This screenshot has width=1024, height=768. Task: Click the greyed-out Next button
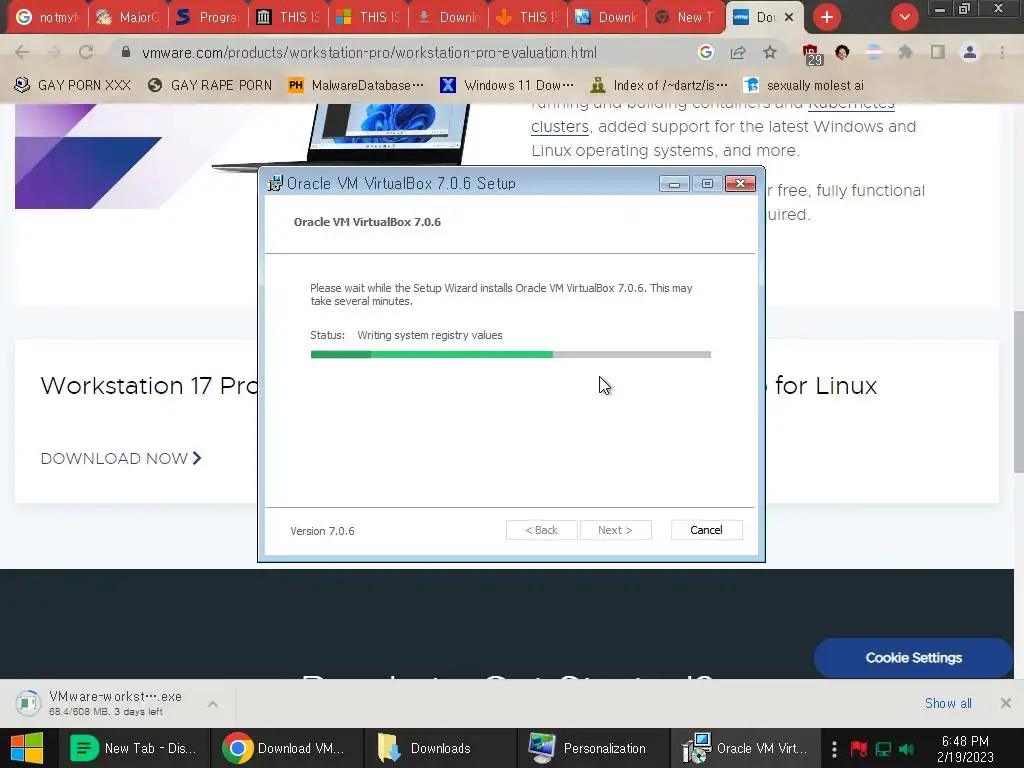coord(615,530)
